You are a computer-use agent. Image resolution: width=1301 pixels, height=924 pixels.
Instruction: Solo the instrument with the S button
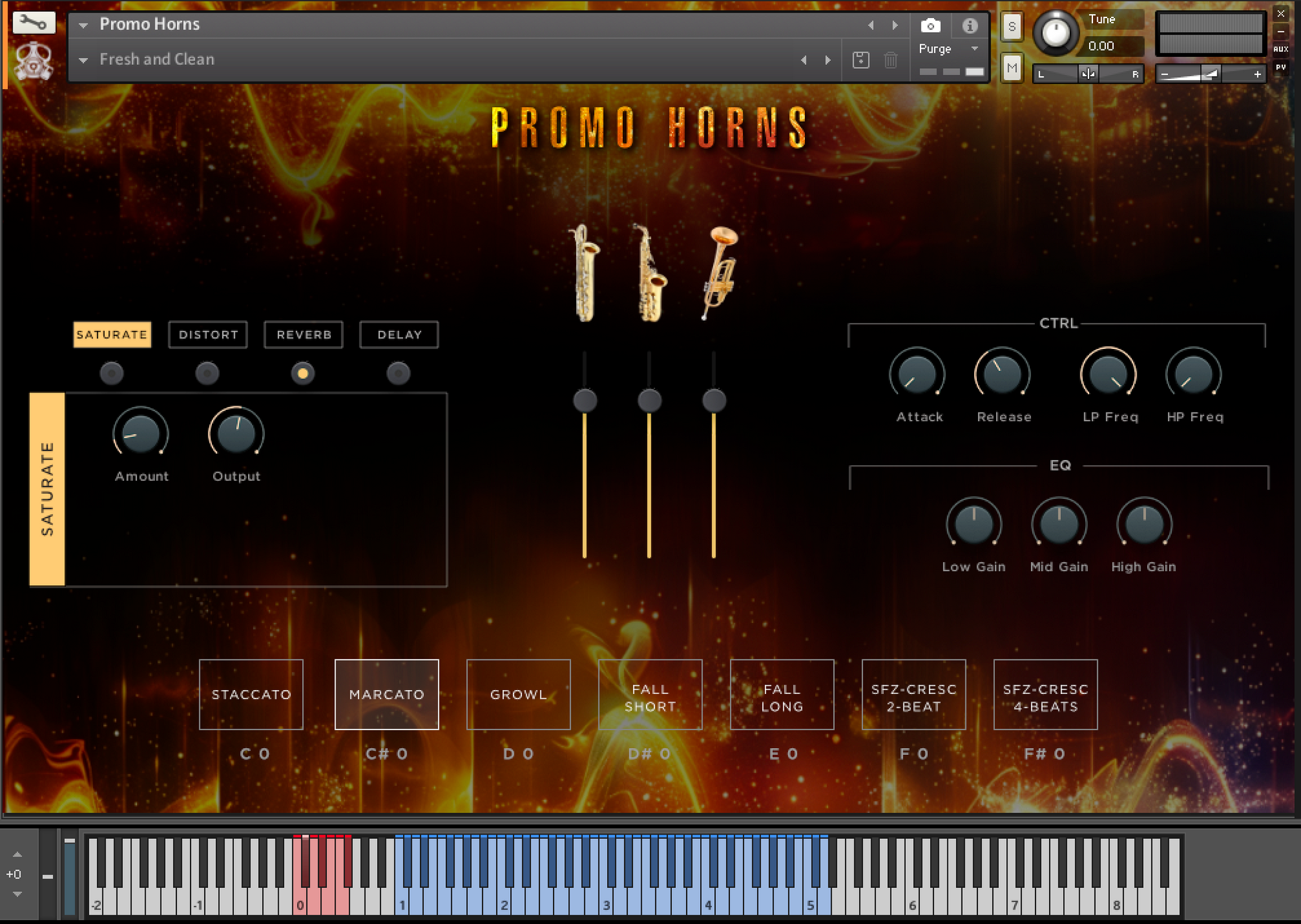1012,27
